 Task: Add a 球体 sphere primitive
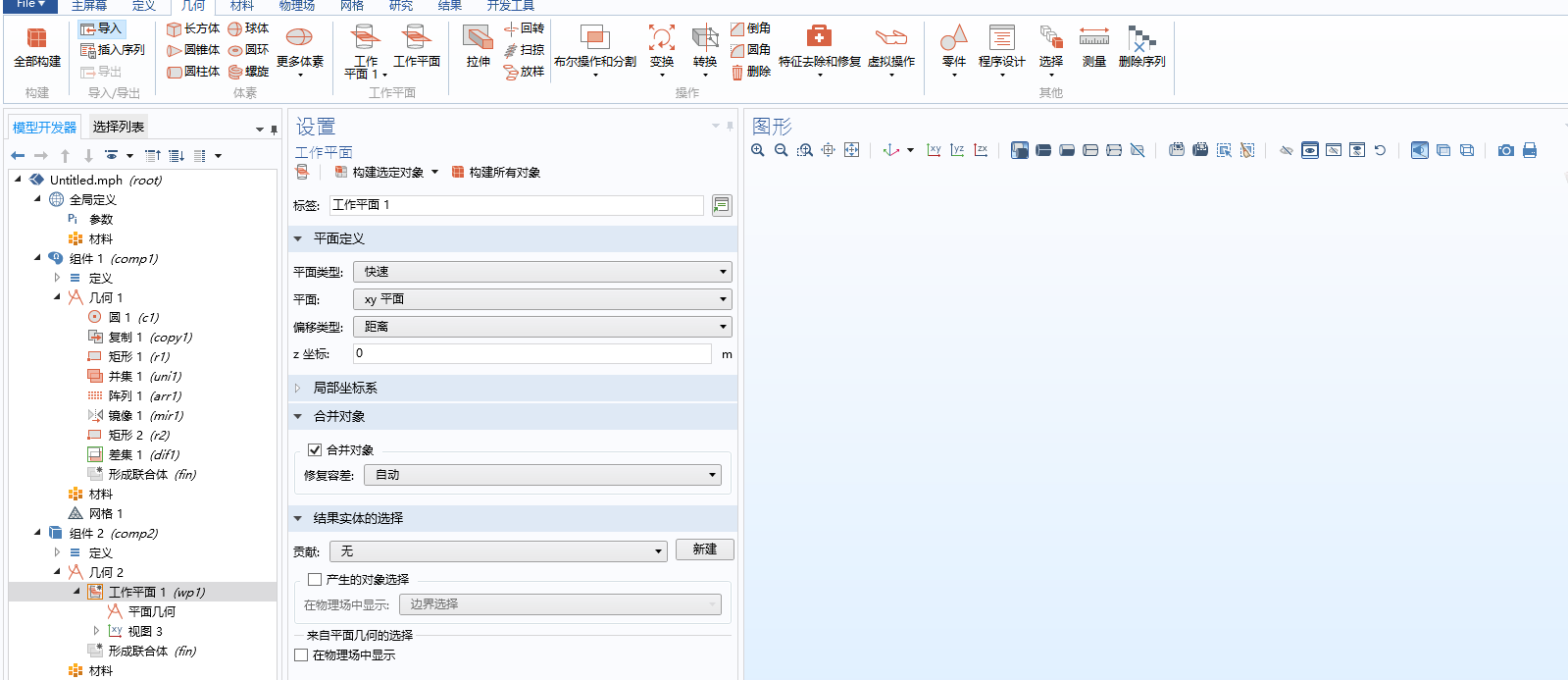248,28
